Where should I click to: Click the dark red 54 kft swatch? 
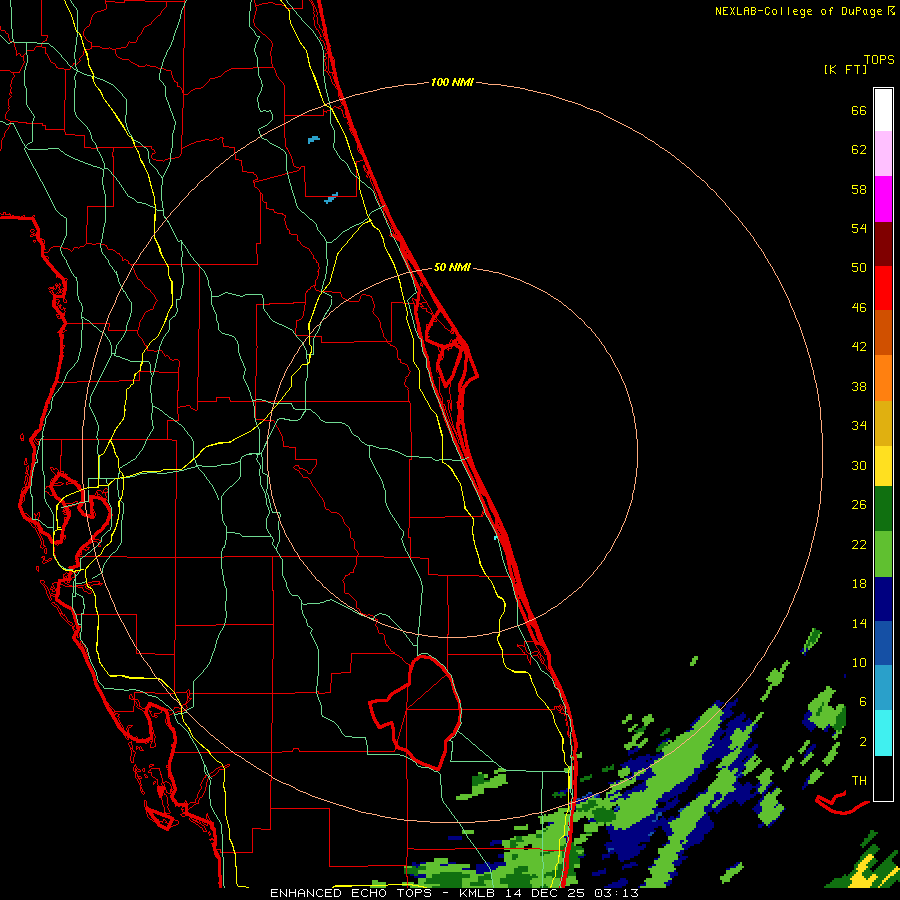point(883,243)
